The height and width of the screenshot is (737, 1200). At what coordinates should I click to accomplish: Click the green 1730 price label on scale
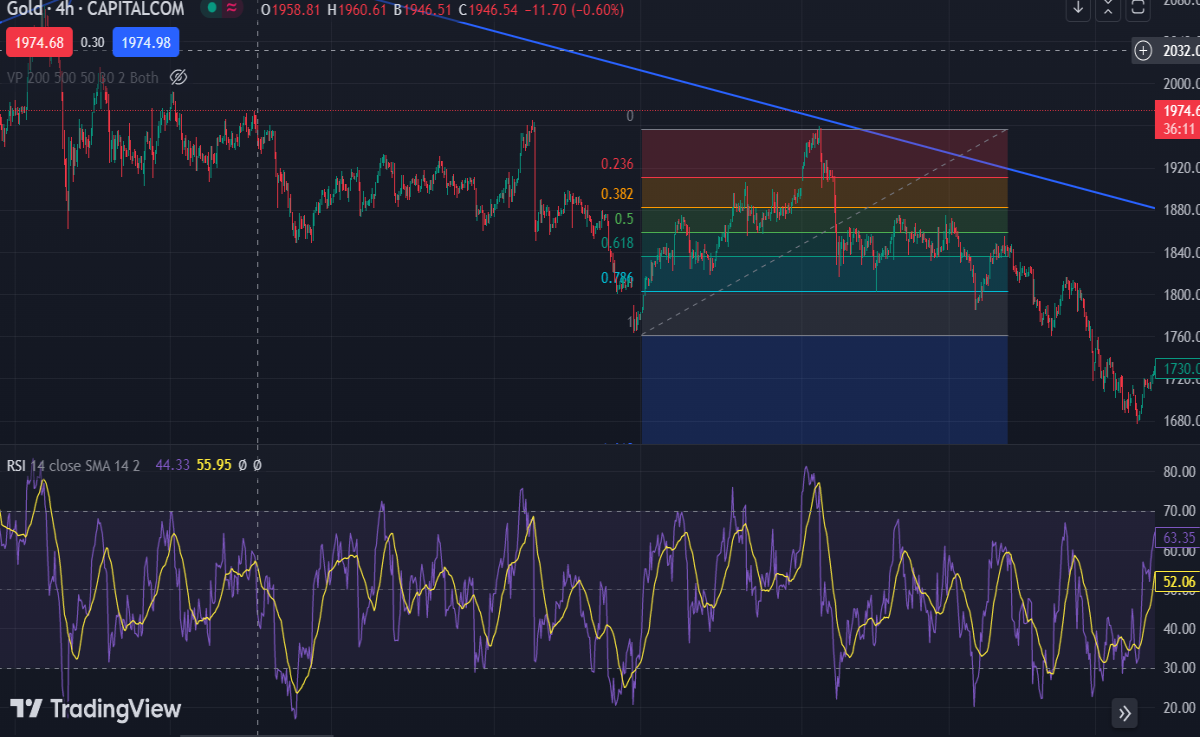coord(1177,368)
